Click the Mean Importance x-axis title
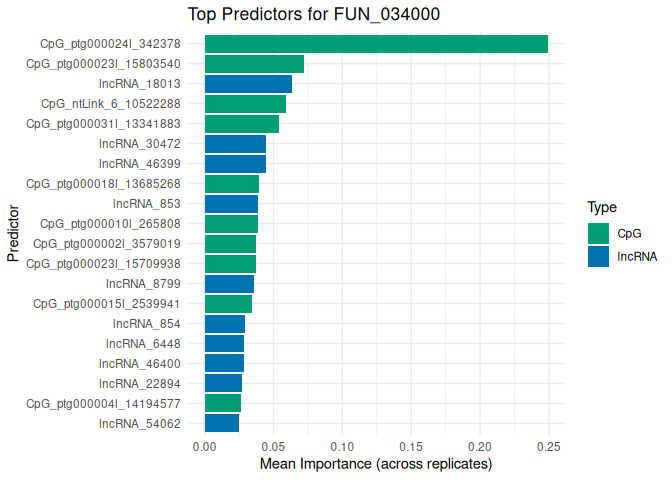 [376, 465]
